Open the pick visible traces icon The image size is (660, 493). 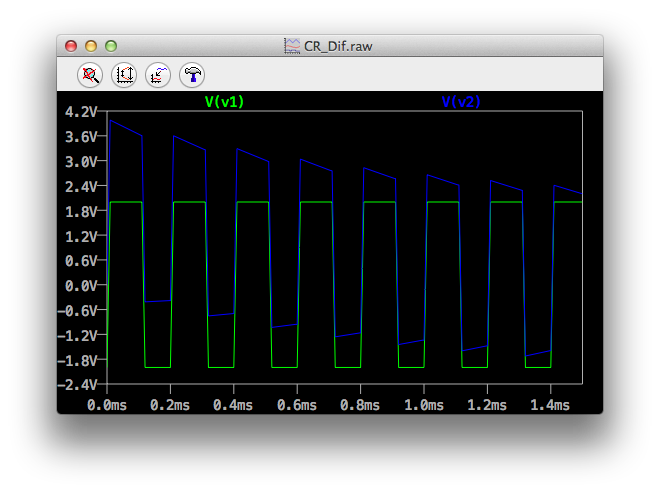[157, 74]
